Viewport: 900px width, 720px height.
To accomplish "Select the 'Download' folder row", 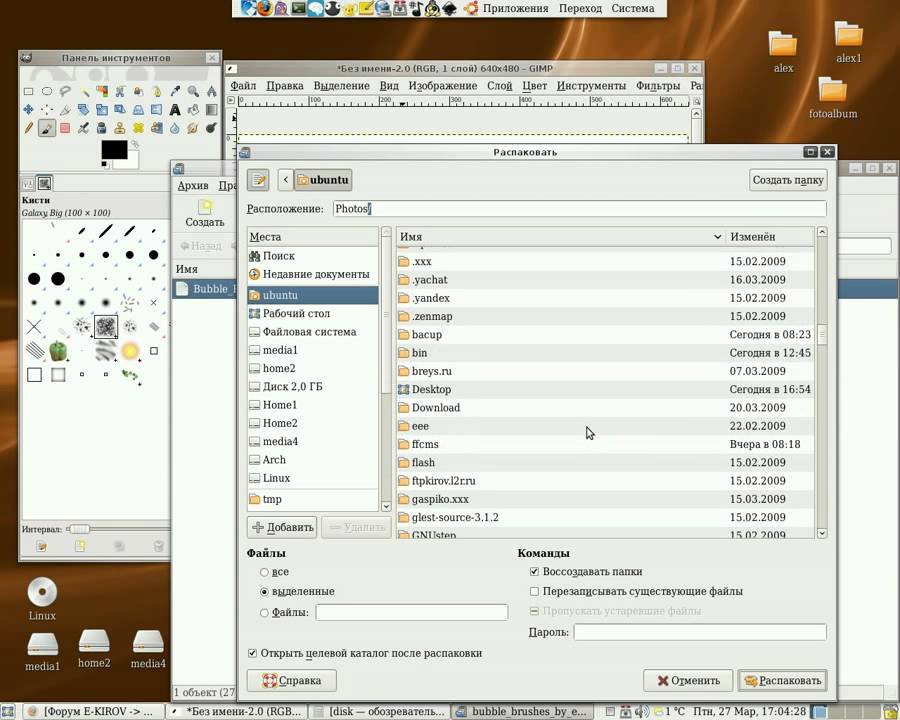I will (x=605, y=408).
